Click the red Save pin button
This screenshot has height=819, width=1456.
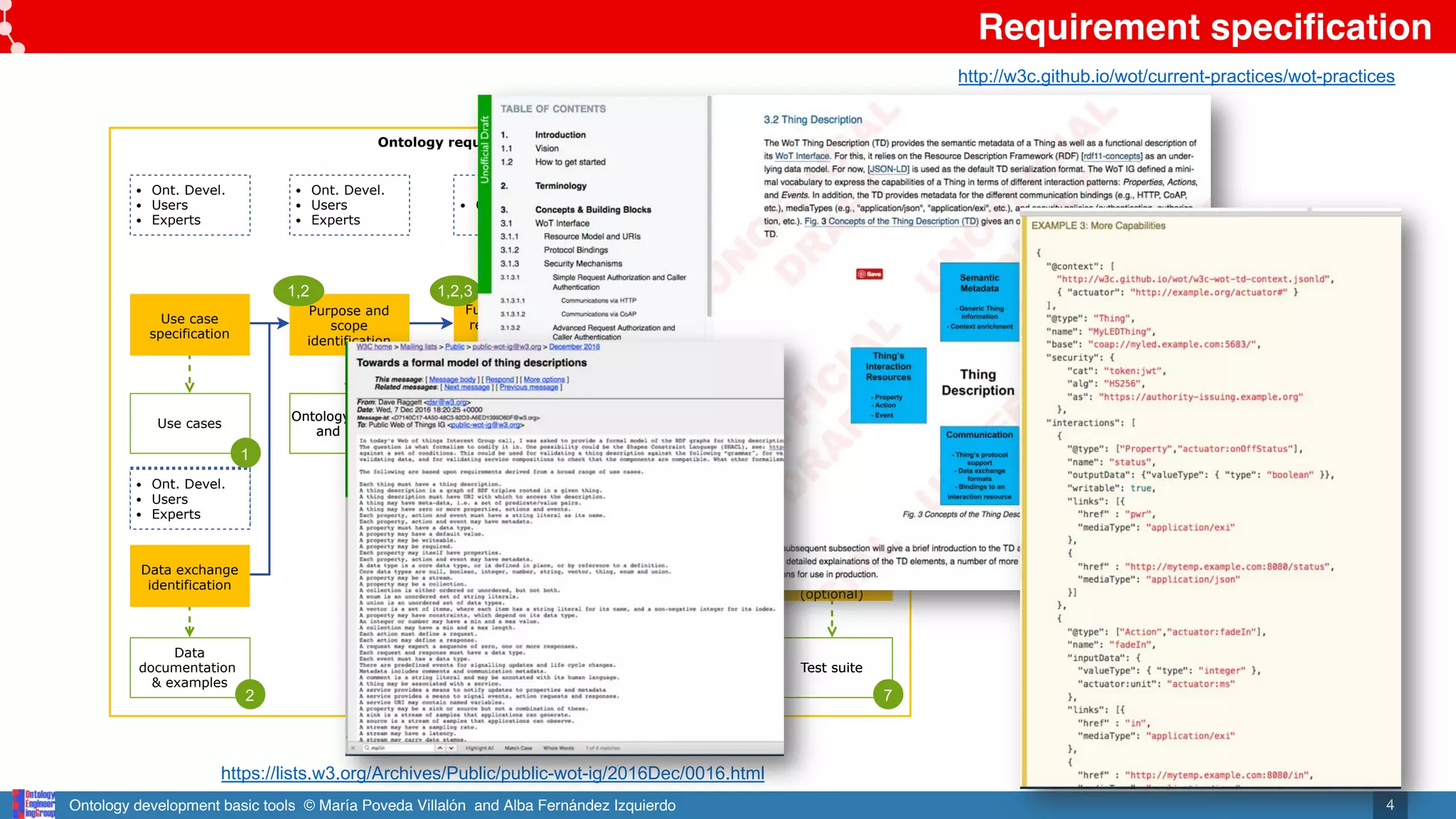(869, 274)
